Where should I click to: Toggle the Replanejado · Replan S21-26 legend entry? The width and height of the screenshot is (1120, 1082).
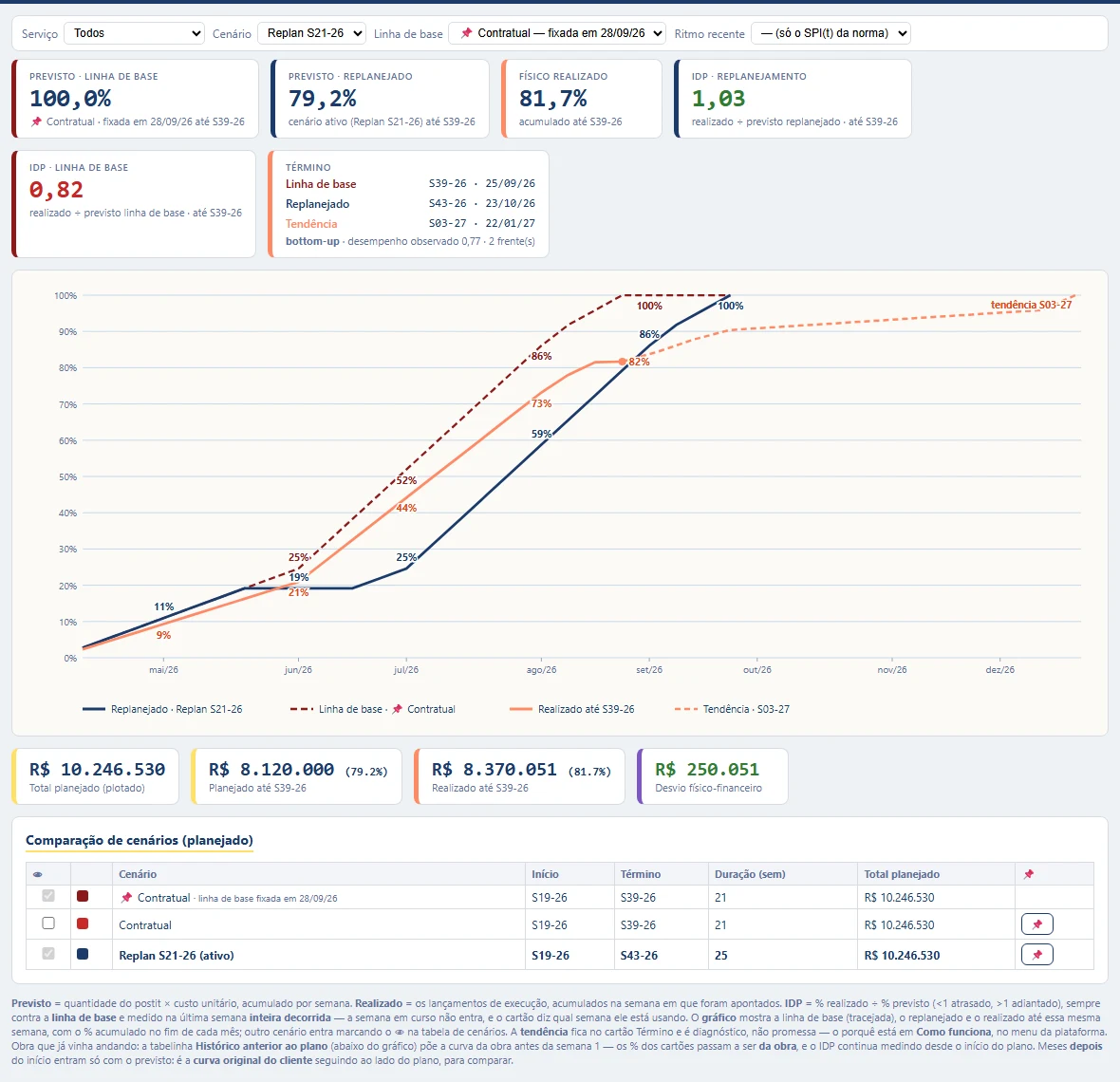point(162,709)
